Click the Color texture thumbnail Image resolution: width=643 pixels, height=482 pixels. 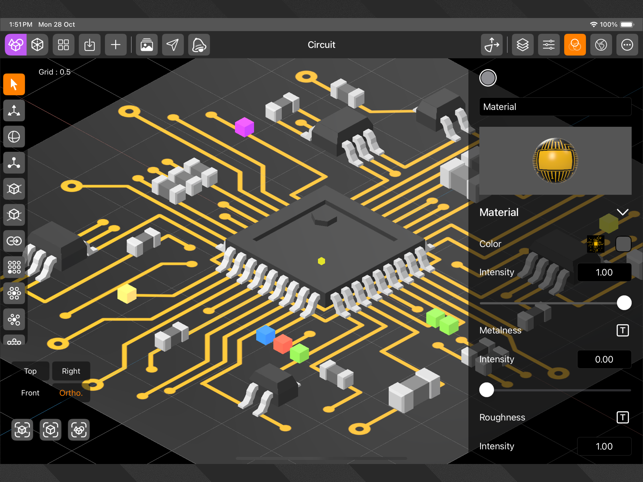595,244
